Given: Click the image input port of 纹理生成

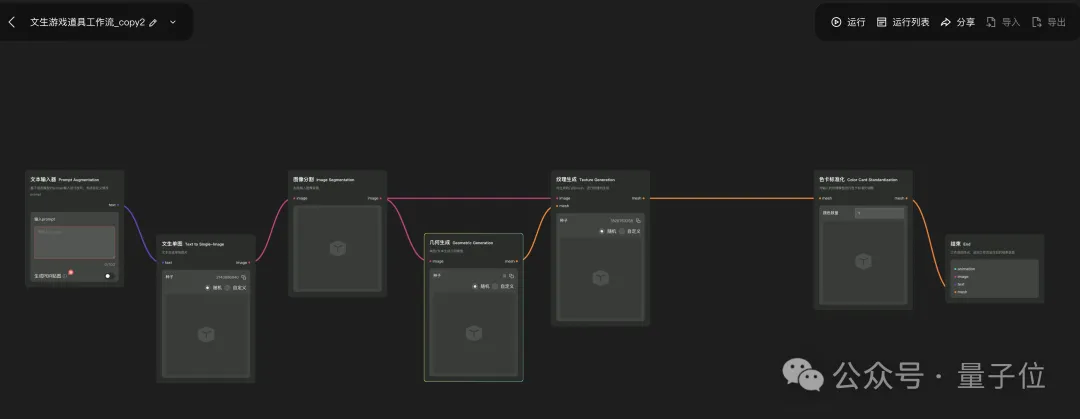Looking at the screenshot, I should pyautogui.click(x=557, y=198).
